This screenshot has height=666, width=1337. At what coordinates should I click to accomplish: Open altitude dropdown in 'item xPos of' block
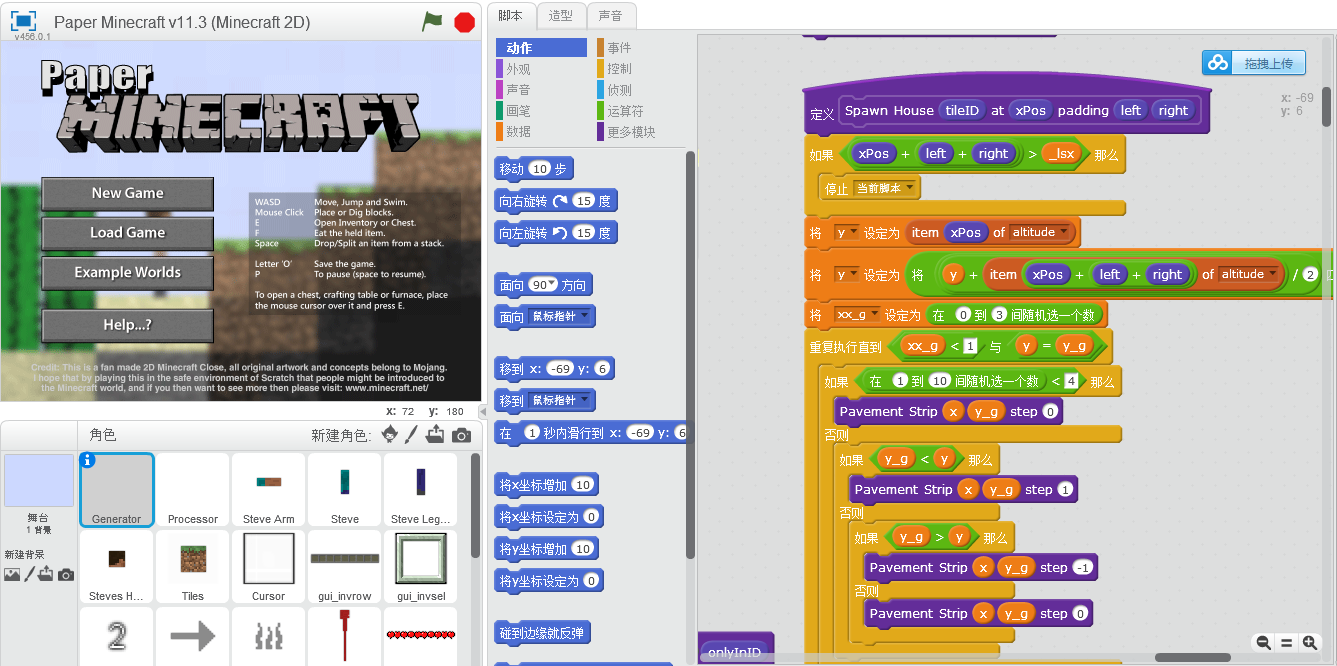click(1041, 233)
